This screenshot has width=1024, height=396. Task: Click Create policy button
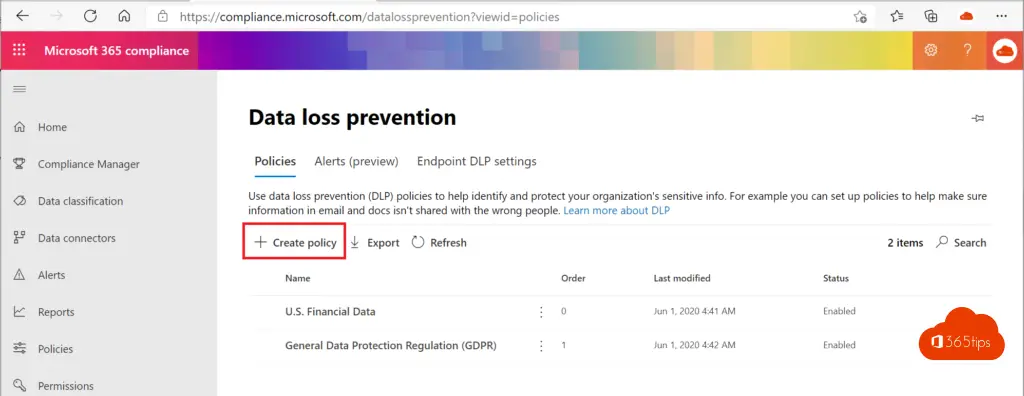click(x=295, y=242)
